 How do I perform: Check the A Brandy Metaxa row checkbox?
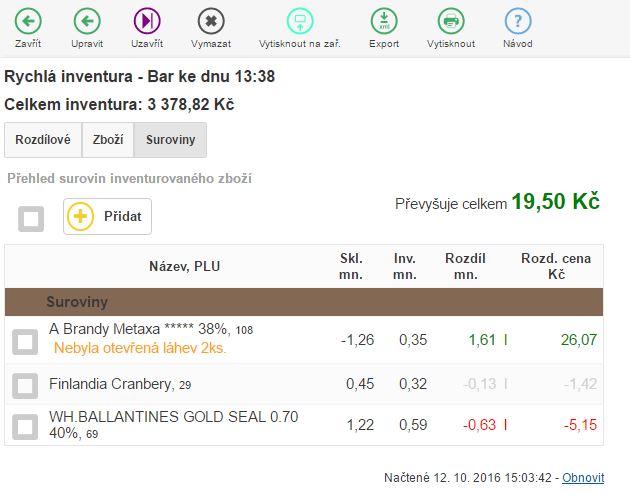point(25,342)
